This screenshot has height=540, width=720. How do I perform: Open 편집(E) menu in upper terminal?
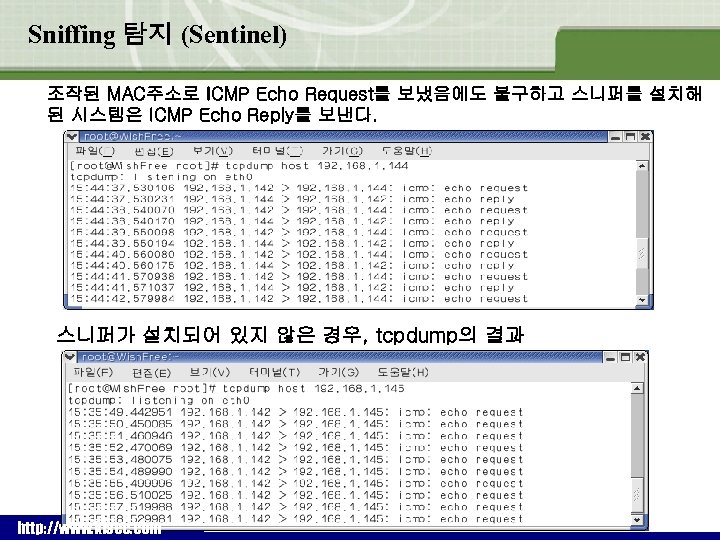(x=154, y=152)
